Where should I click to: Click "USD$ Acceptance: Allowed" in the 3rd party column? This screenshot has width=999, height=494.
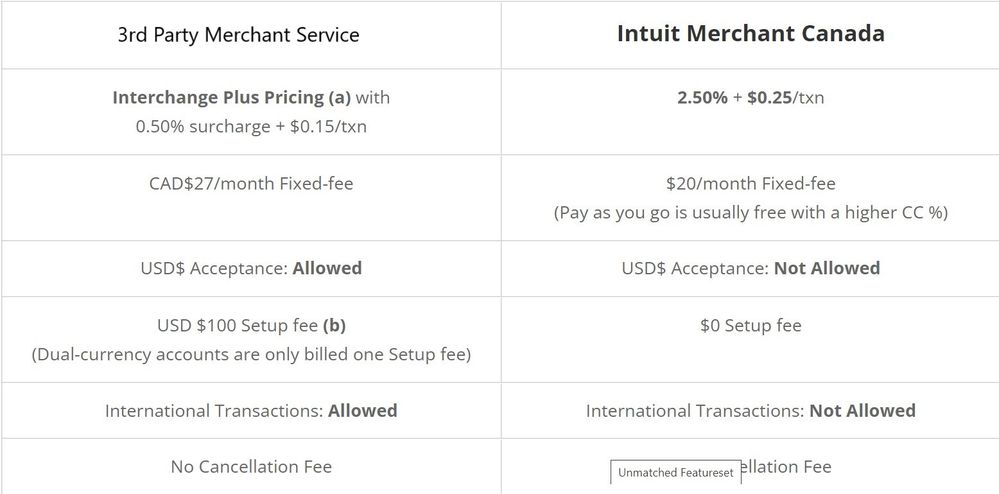tap(251, 268)
